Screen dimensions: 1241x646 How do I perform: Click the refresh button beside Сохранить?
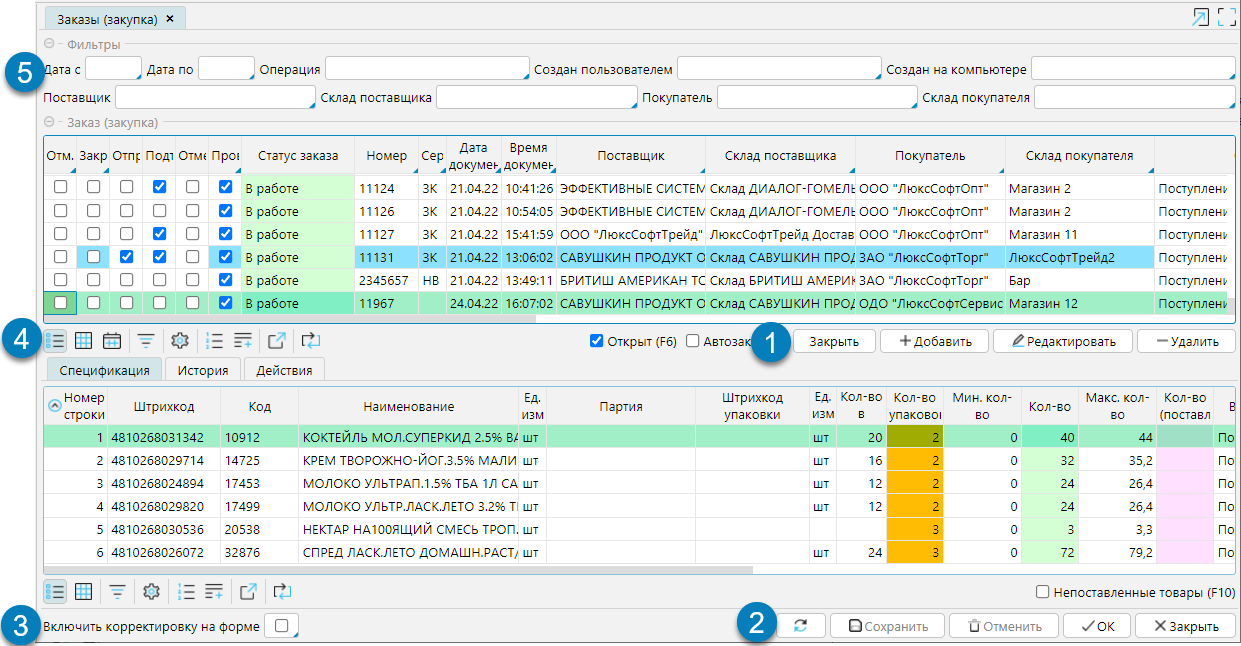click(x=801, y=626)
